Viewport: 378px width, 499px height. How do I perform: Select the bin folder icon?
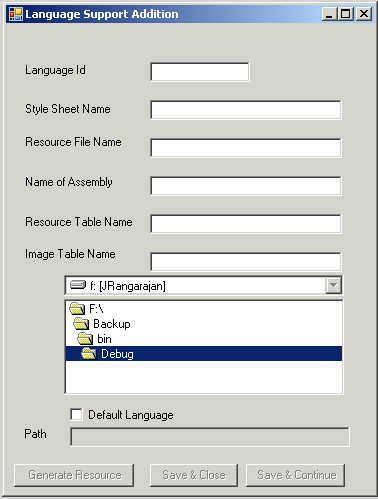click(x=85, y=339)
